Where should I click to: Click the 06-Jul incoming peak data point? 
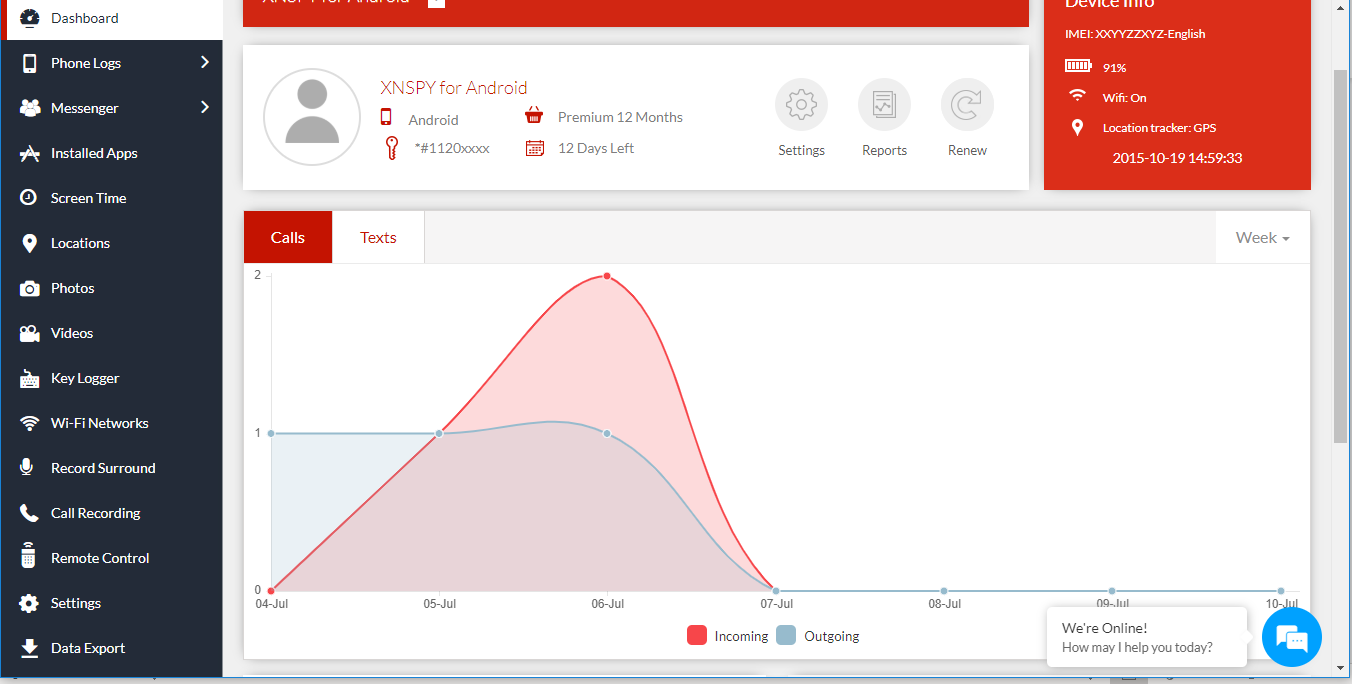607,276
